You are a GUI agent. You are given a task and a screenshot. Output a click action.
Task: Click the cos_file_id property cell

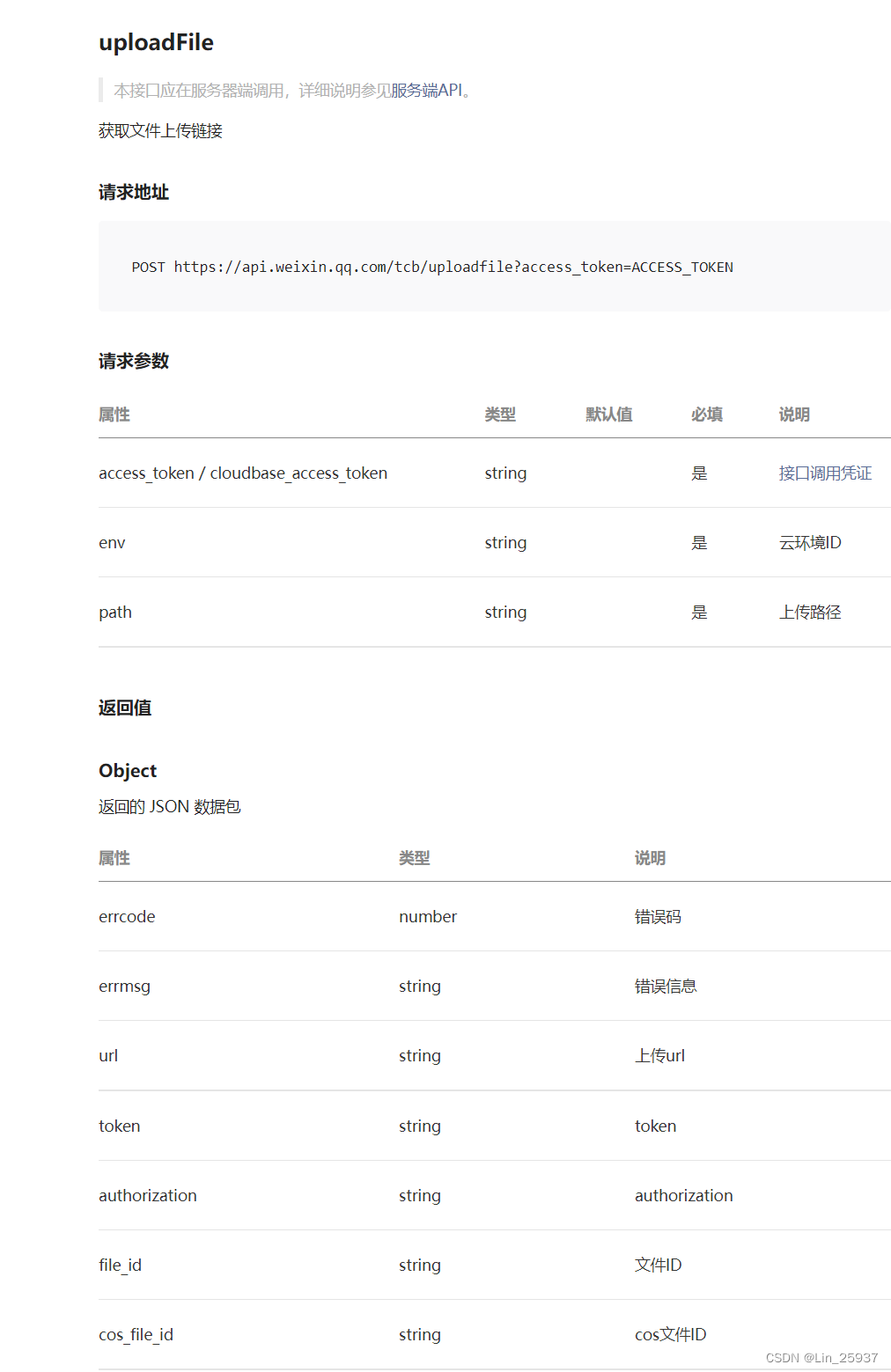[x=136, y=1335]
